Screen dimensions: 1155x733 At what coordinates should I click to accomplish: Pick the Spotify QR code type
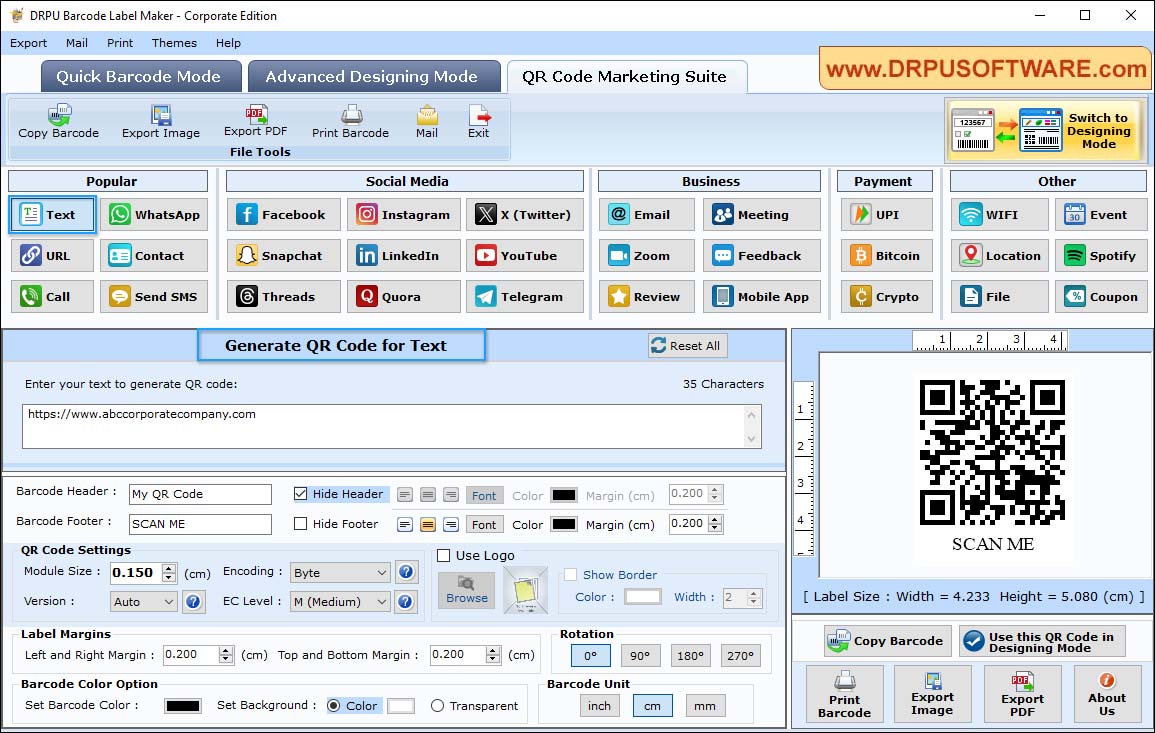(1101, 256)
